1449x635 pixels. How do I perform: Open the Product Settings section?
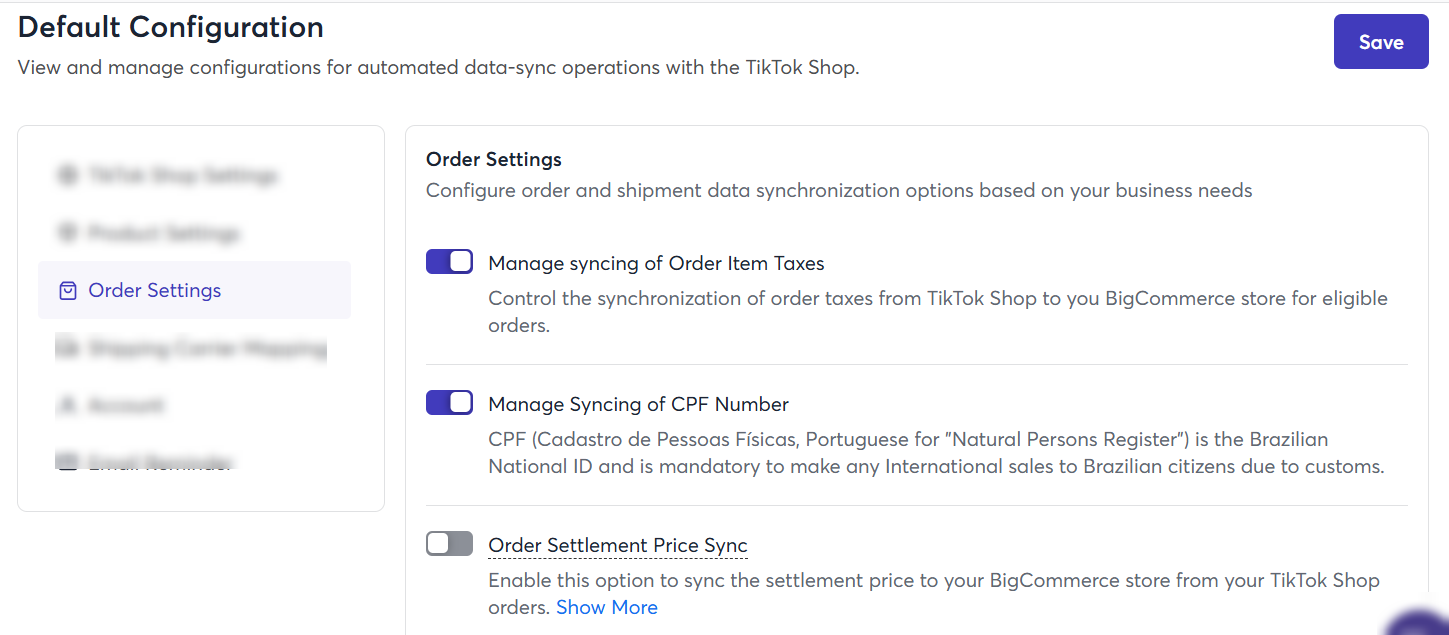(x=195, y=233)
